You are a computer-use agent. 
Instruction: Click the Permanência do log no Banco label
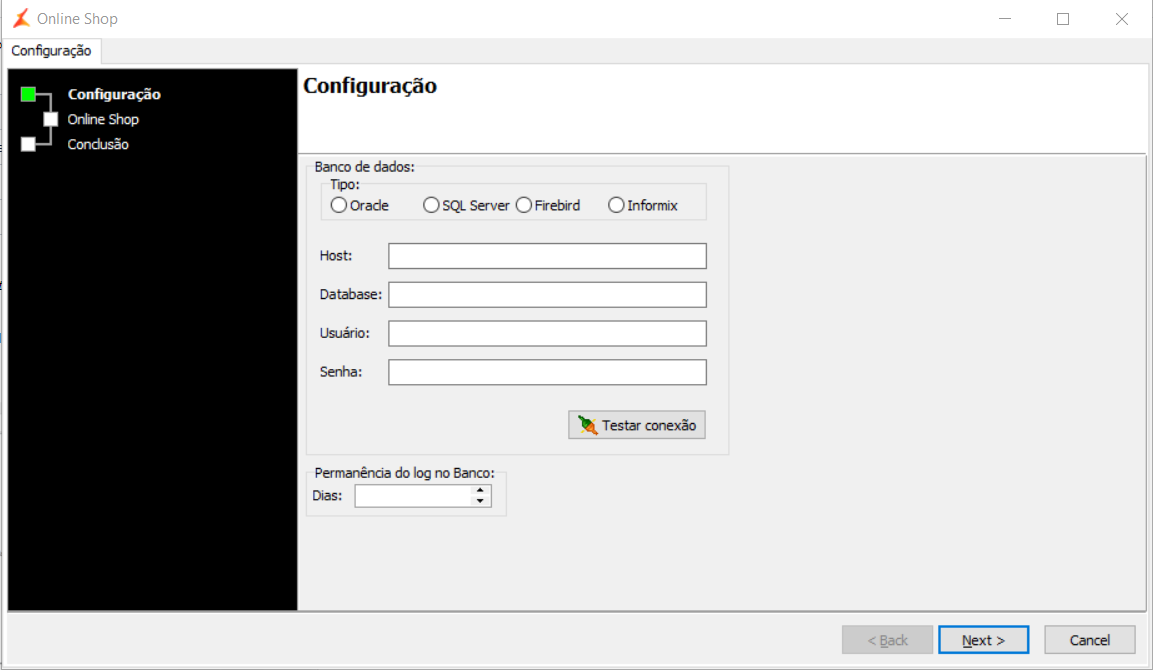click(404, 473)
